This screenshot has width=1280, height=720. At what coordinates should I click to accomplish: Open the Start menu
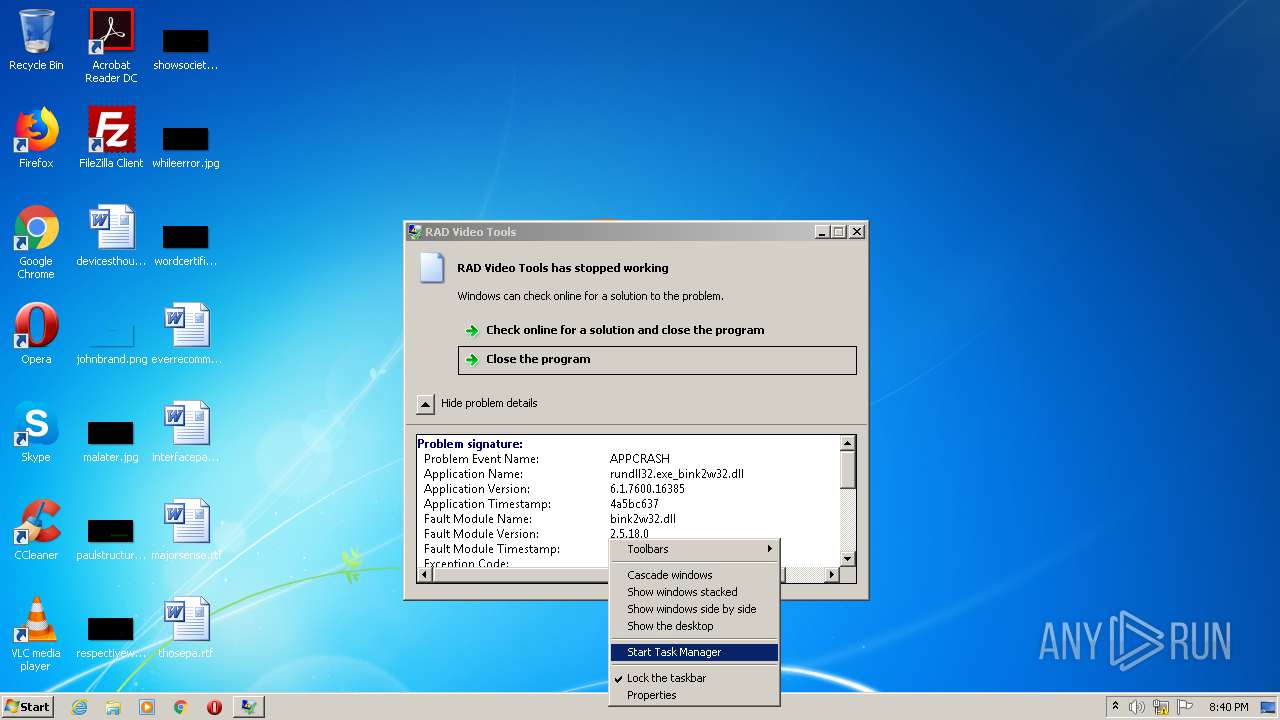(27, 707)
